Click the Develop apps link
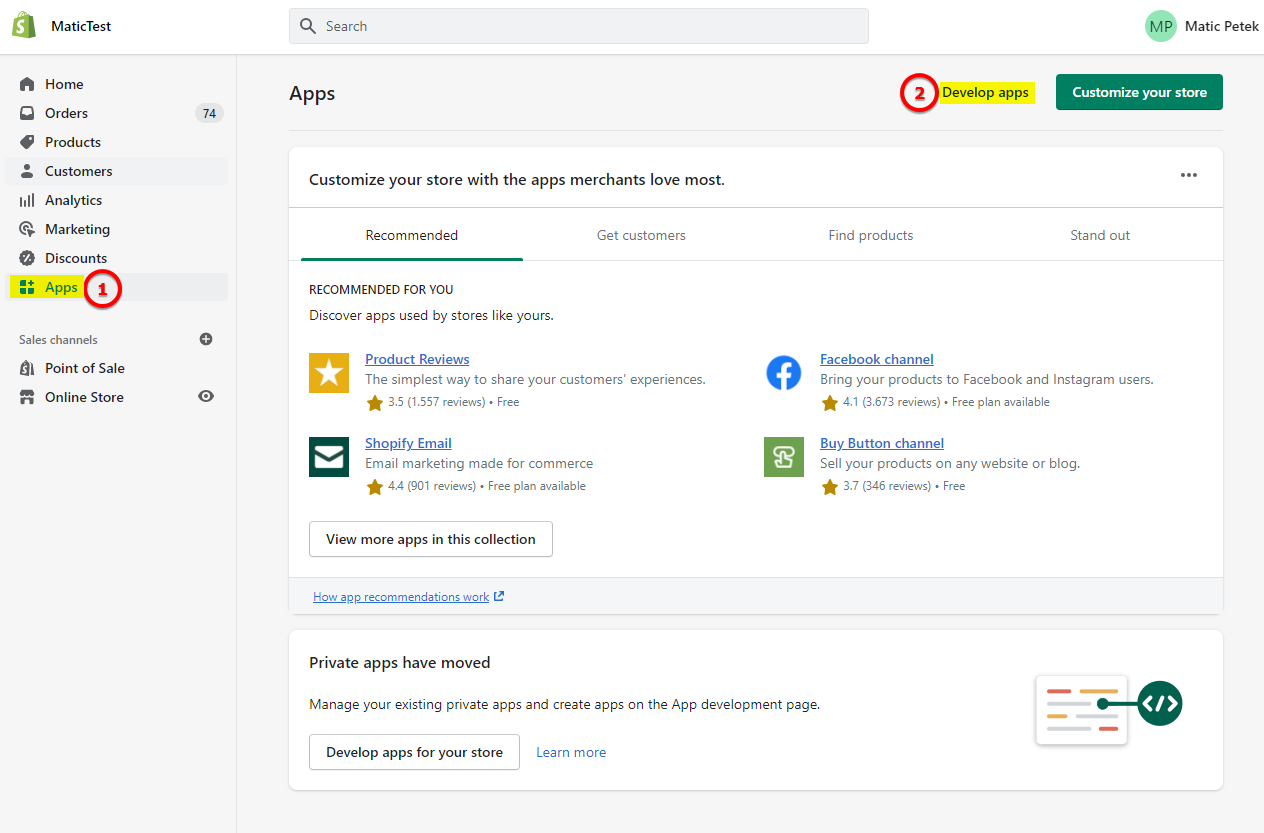The width and height of the screenshot is (1264, 833). click(985, 92)
